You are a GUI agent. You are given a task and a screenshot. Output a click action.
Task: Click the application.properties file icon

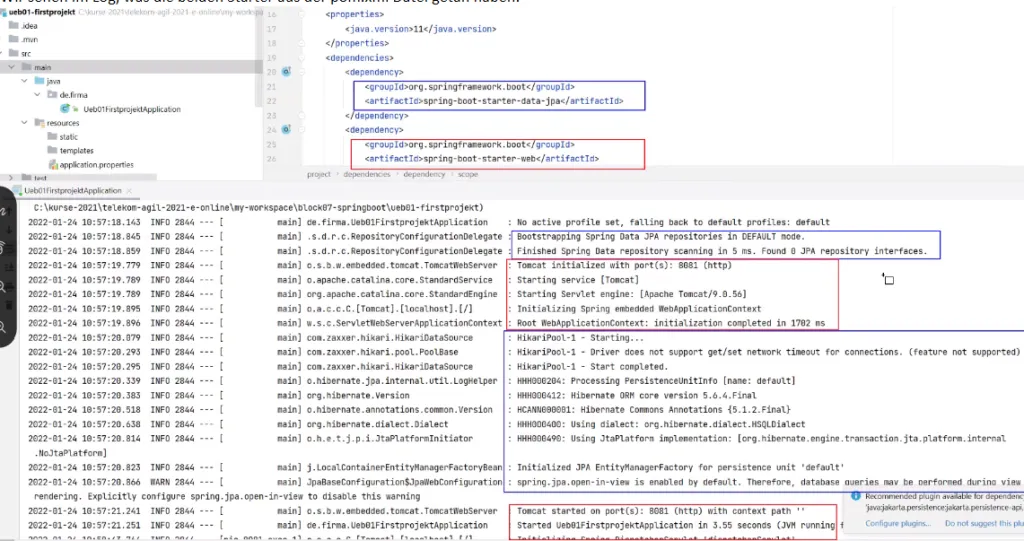click(x=54, y=165)
